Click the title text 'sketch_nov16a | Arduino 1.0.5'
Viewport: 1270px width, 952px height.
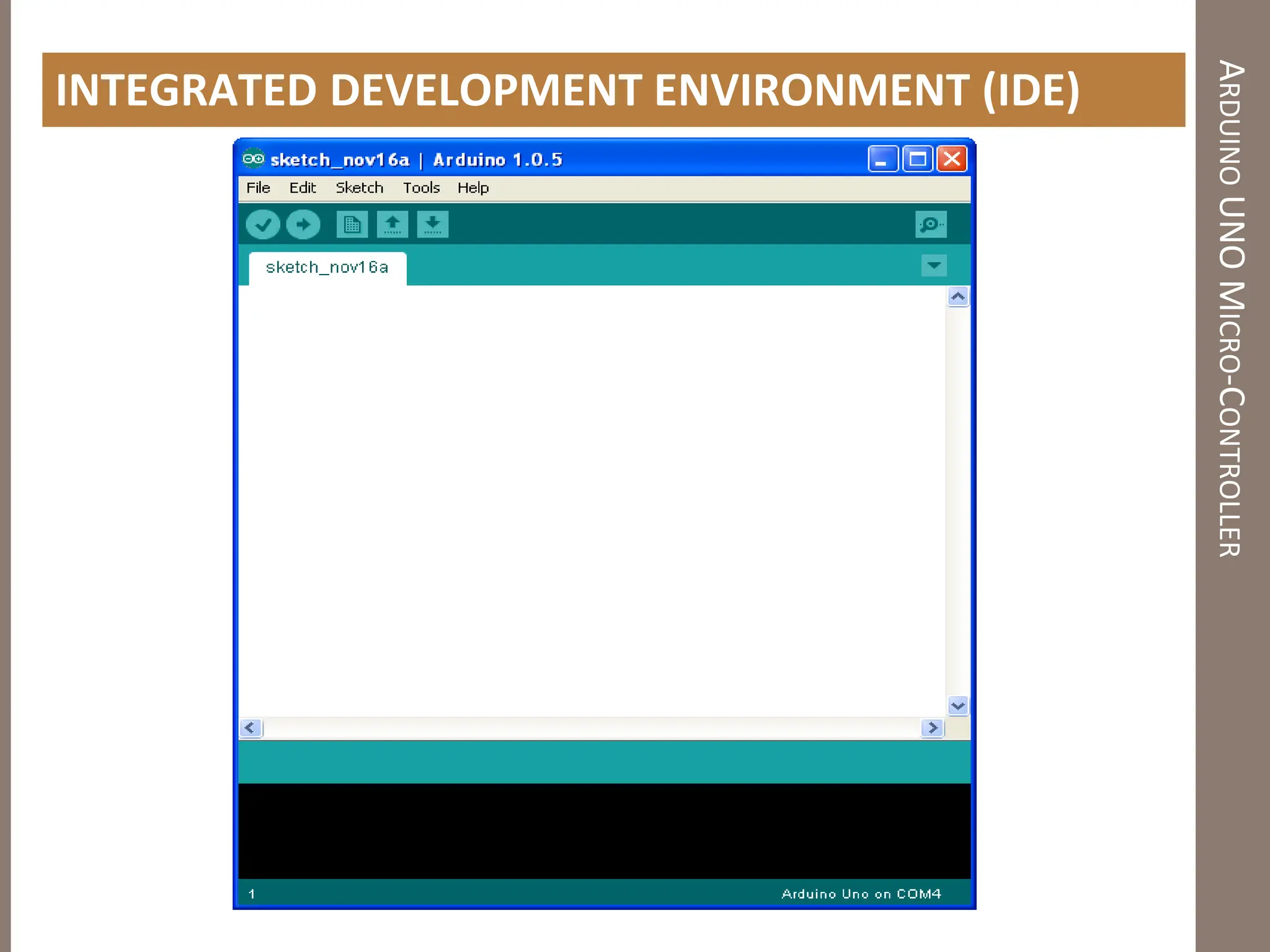point(416,160)
